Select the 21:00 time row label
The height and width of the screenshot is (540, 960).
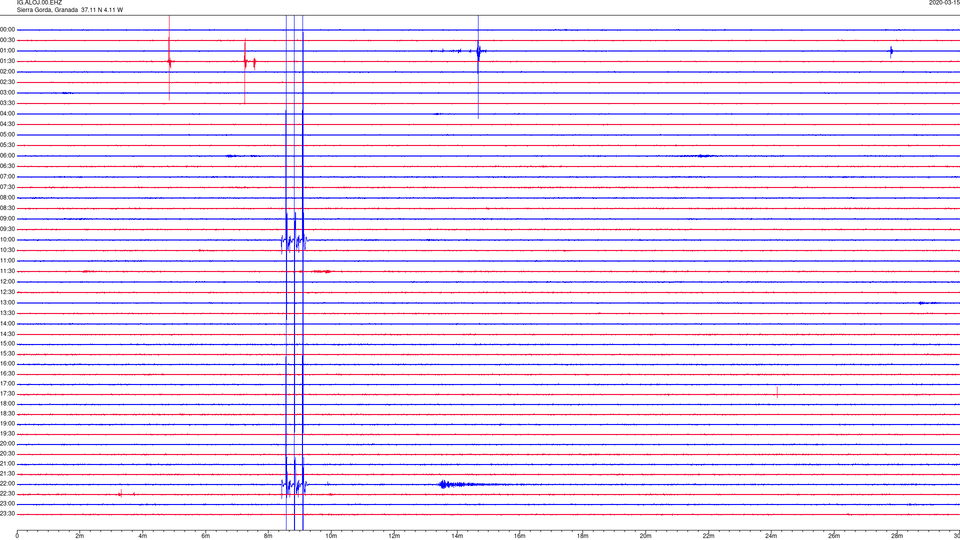pos(8,464)
